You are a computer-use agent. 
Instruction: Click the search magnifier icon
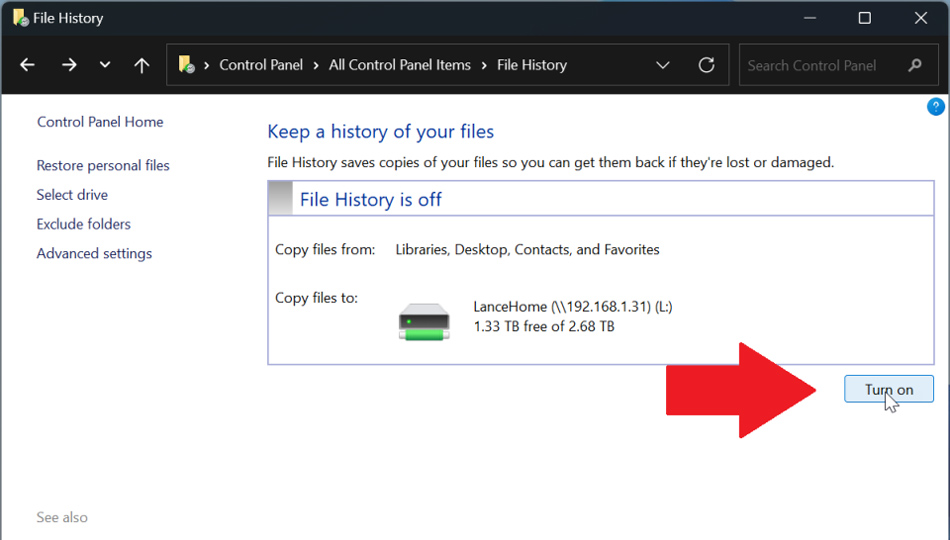click(914, 65)
